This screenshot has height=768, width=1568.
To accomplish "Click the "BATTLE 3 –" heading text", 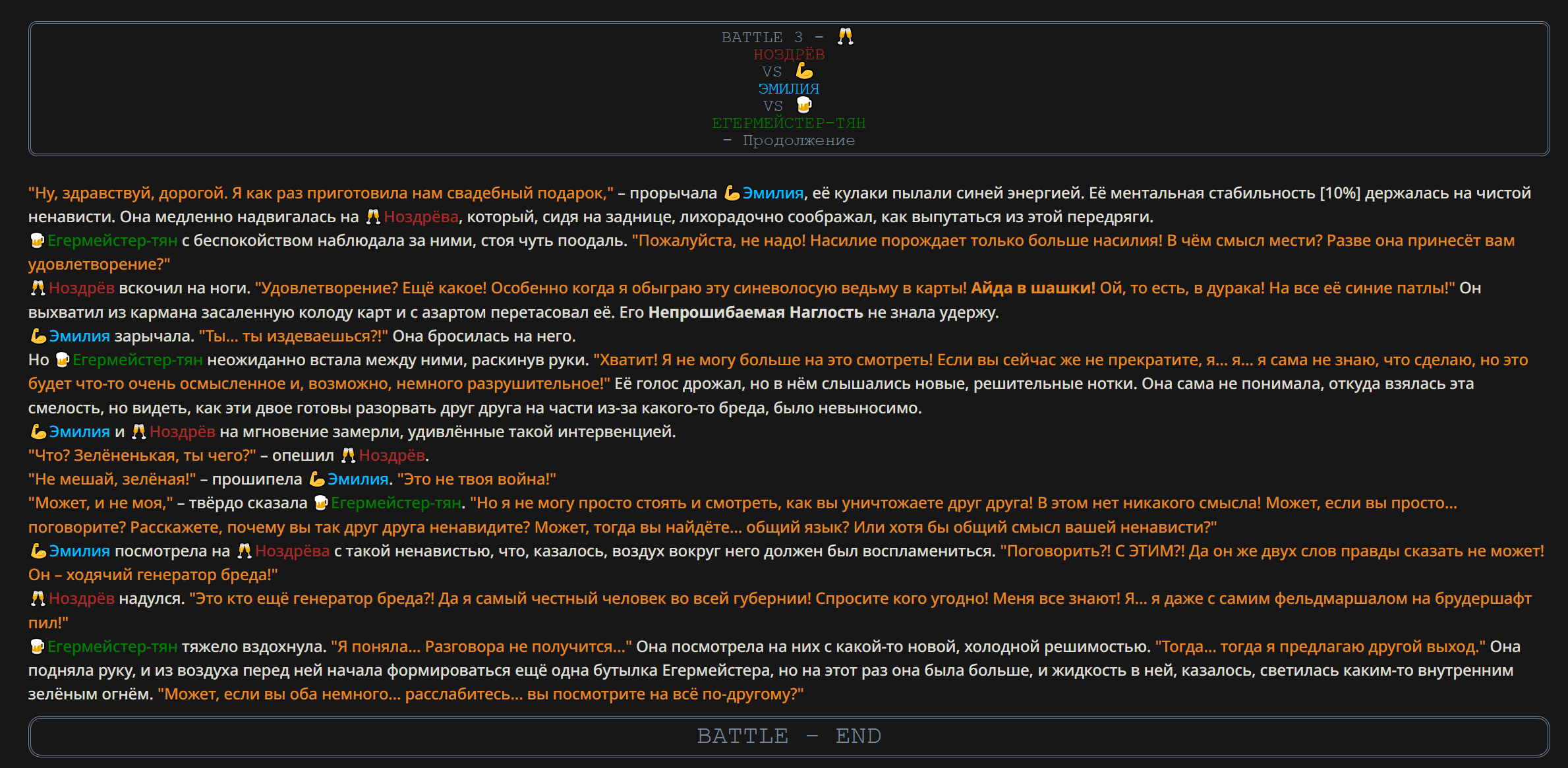I will (772, 37).
